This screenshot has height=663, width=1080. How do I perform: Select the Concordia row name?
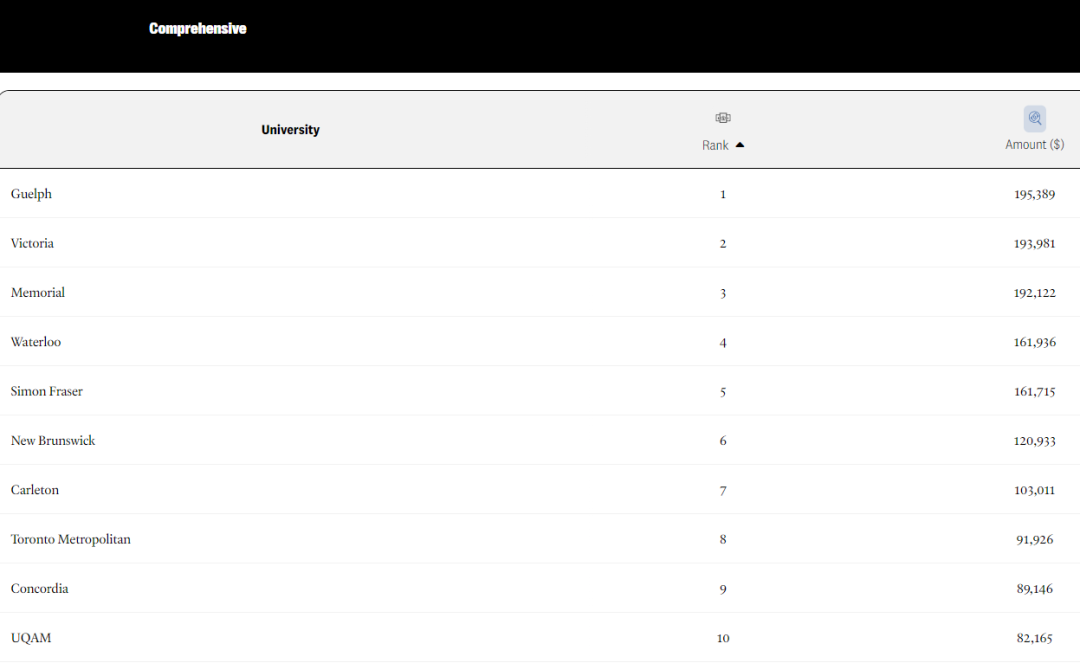pos(39,589)
